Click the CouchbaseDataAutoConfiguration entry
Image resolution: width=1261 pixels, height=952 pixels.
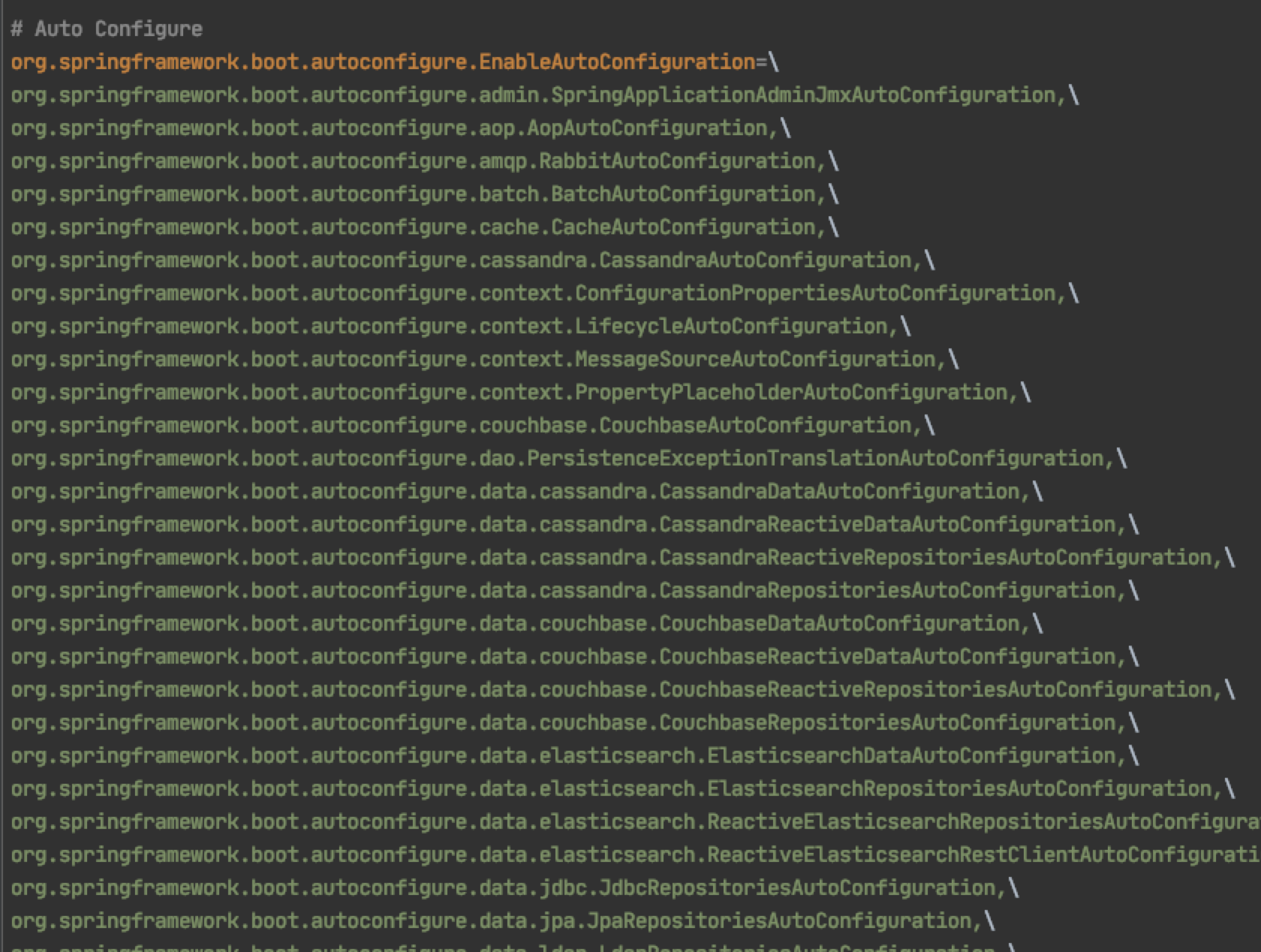pos(527,624)
